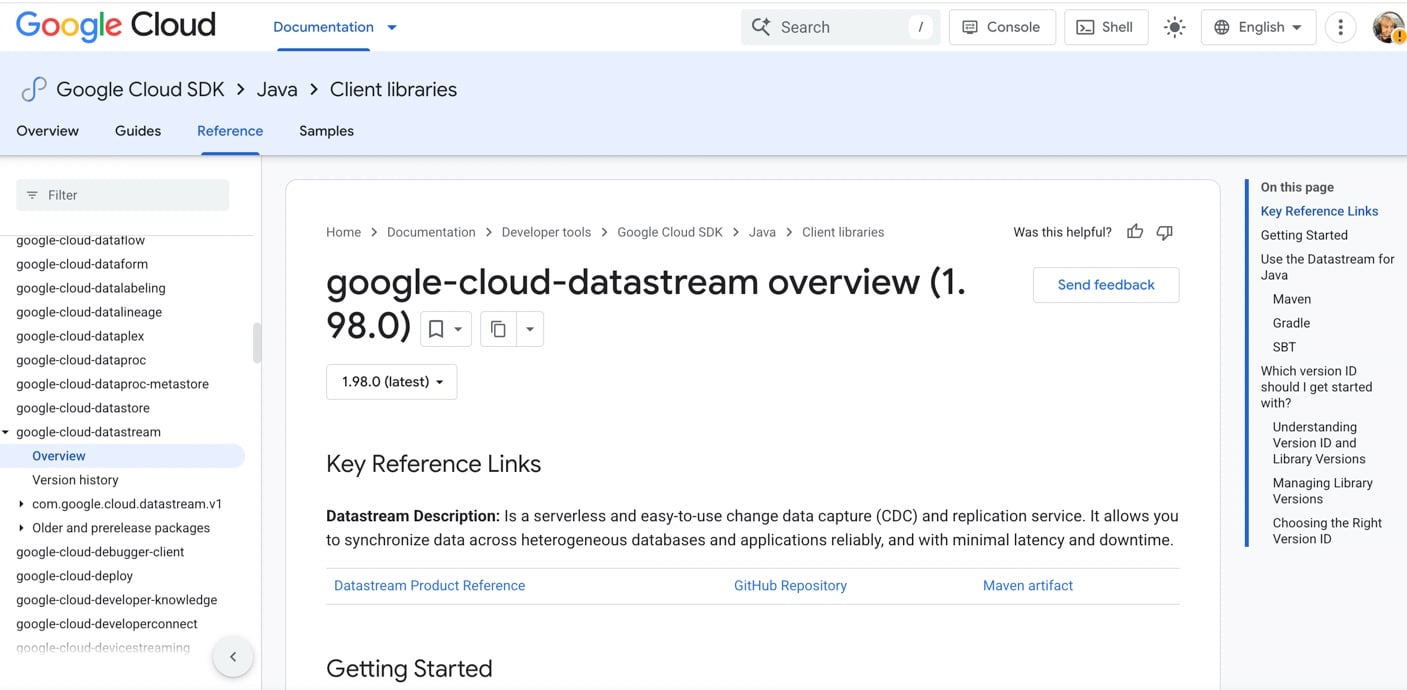Open google-cloud-datastore in sidebar
The height and width of the screenshot is (690, 1407).
tap(83, 408)
